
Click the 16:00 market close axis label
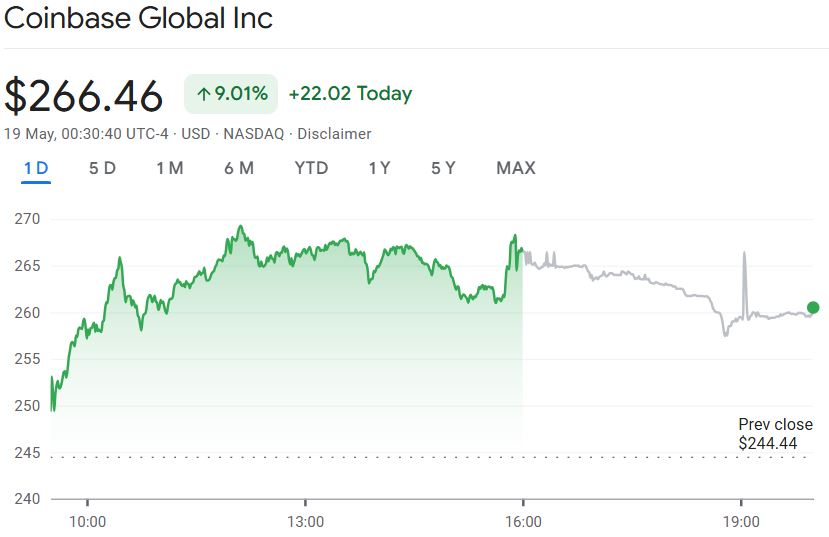[523, 521]
